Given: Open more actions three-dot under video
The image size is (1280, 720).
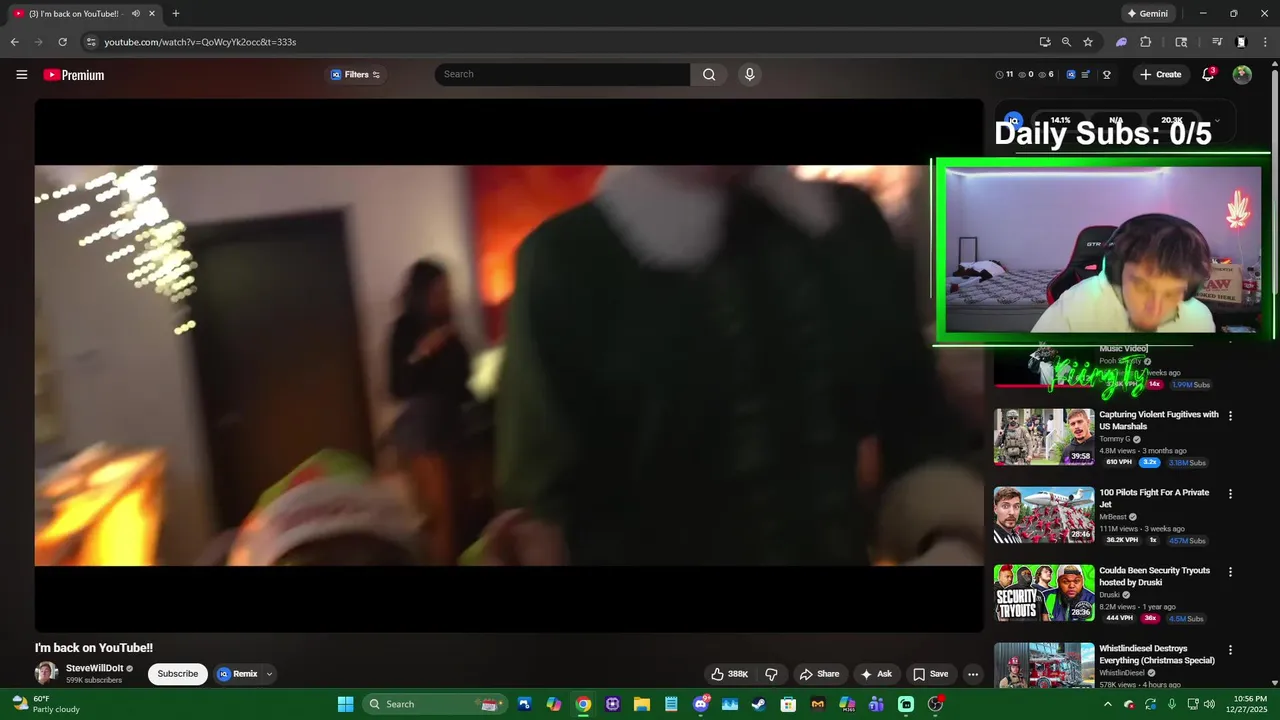Looking at the screenshot, I should point(973,674).
